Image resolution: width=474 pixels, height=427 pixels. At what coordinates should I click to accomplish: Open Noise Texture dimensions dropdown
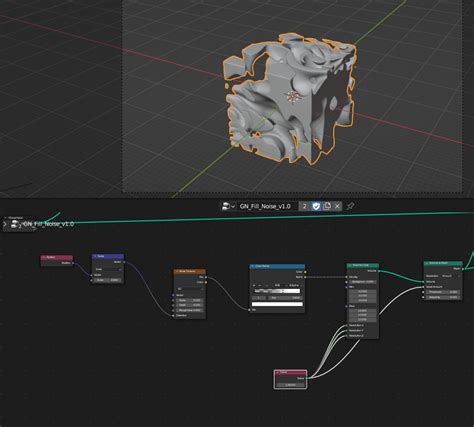coord(189,289)
